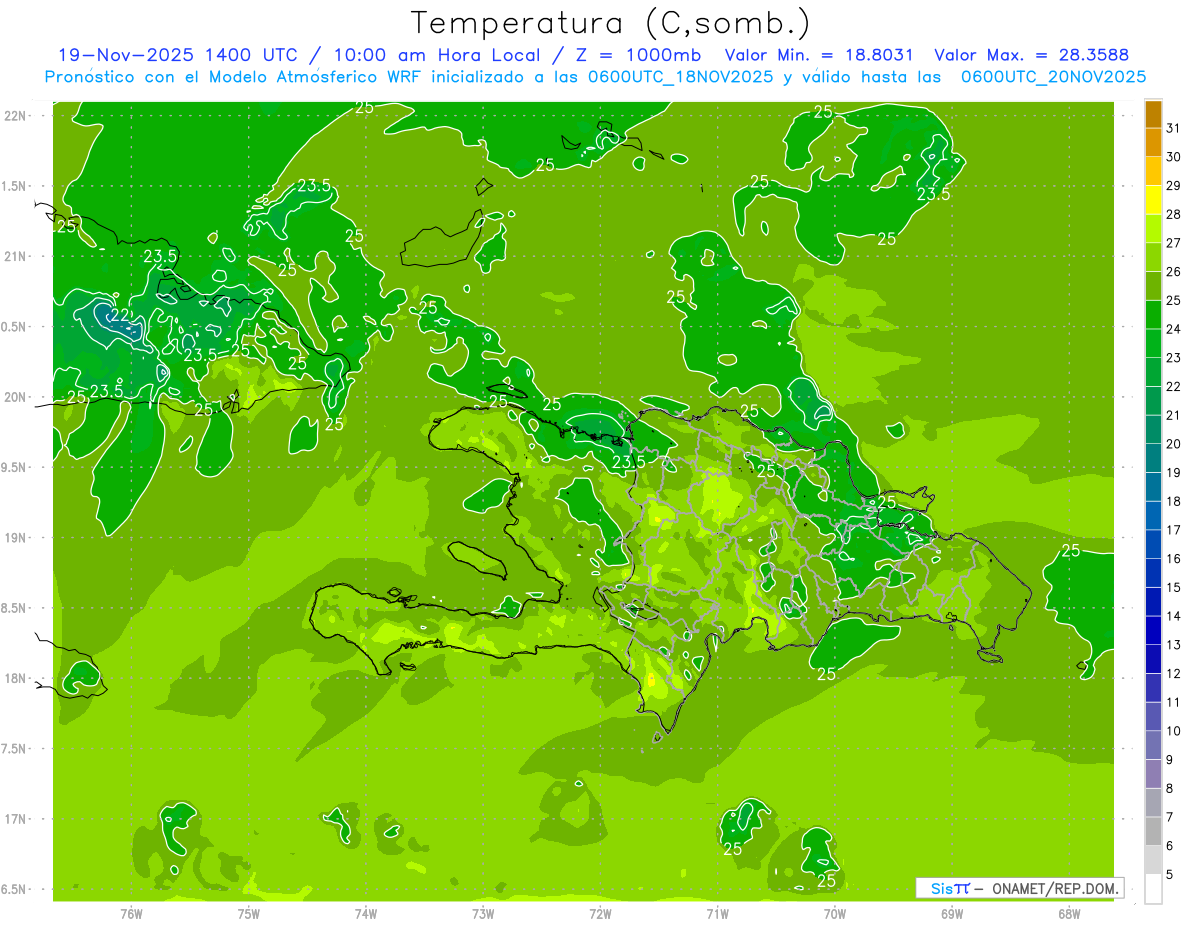Select the '0600UTC_20NOV2025' valid-until time
Screen dimensions: 1200x927
coord(1053,77)
